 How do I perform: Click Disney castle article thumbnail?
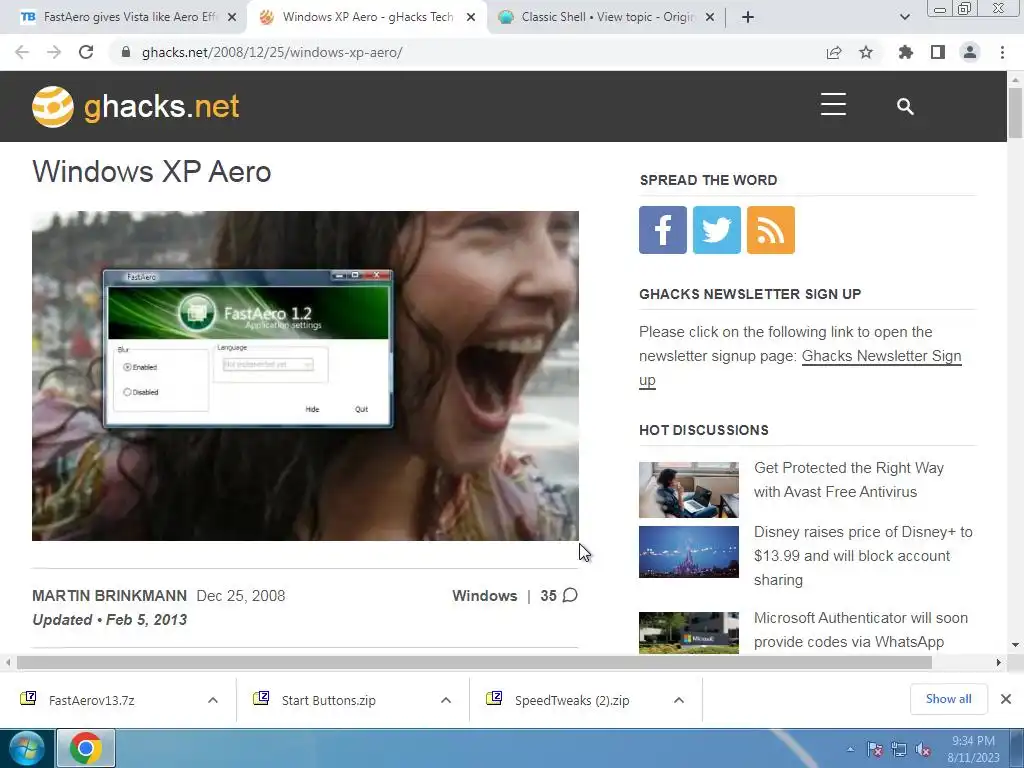pos(689,552)
